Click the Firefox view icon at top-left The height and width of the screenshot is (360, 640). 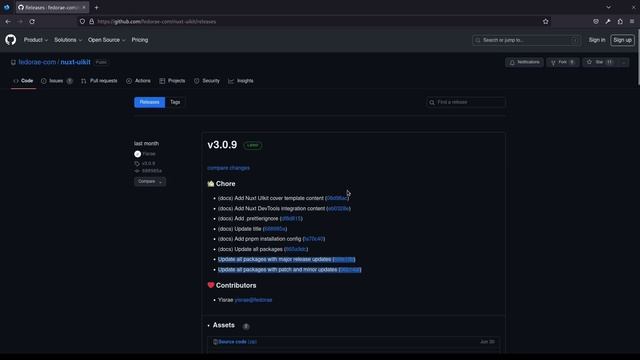7,7
